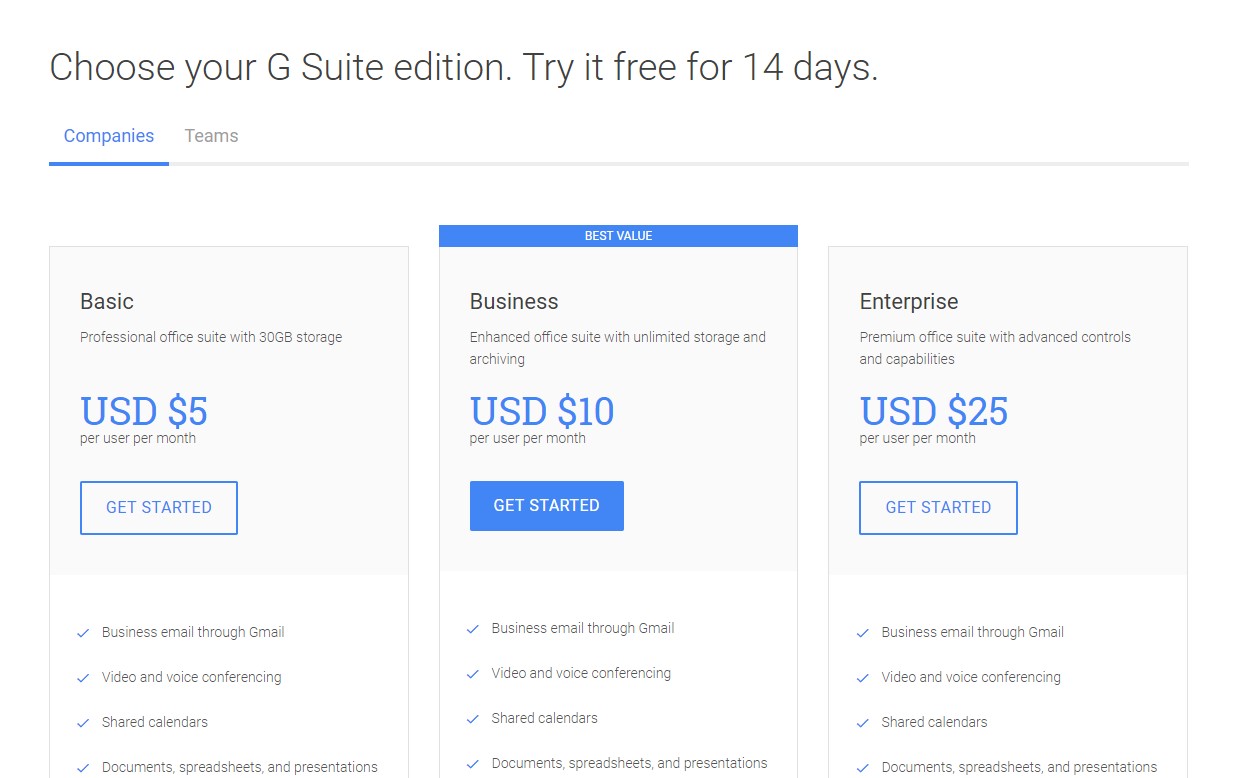Click Business checkmark beside Video and voice conferencing

[x=473, y=674]
